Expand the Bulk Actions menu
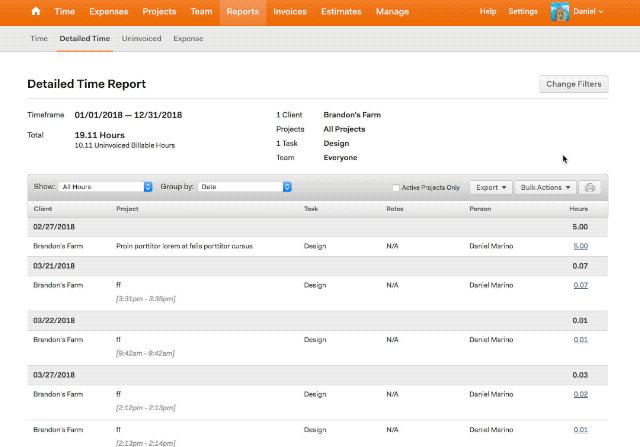Screen dimensions: 640x447 [546, 187]
